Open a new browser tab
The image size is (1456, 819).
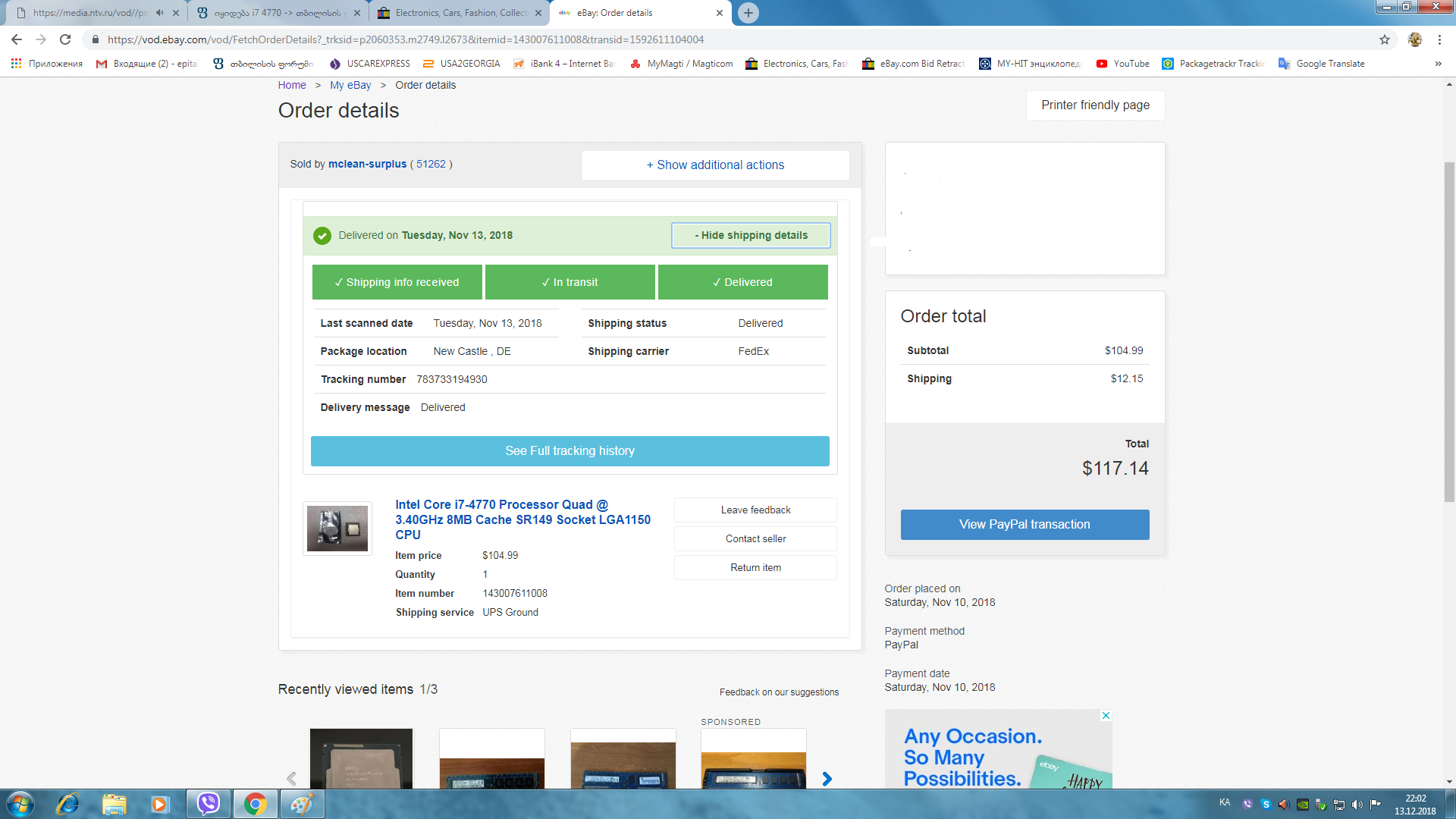pyautogui.click(x=748, y=13)
